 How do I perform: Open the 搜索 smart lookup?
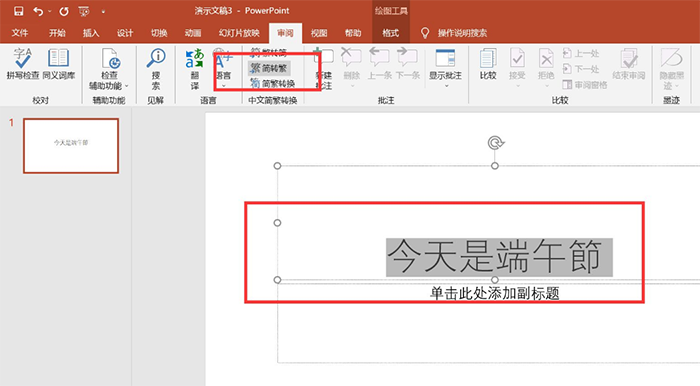click(x=156, y=69)
